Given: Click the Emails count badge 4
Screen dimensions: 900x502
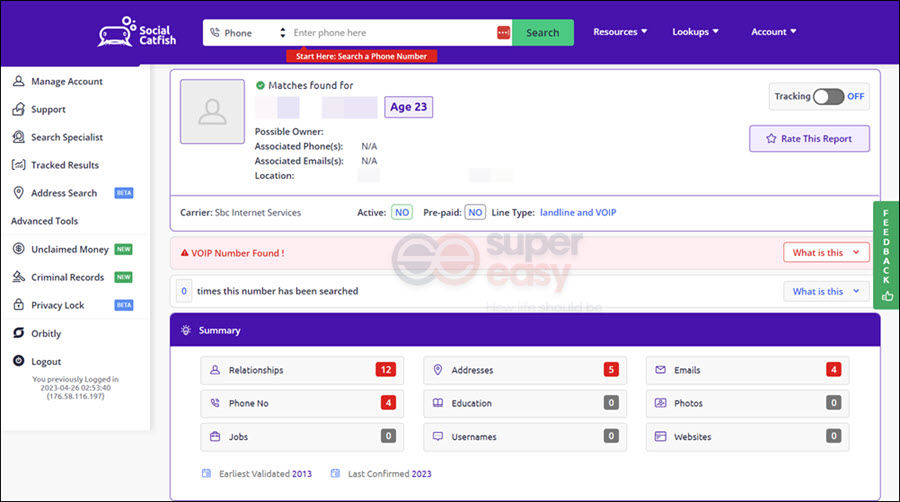Looking at the screenshot, I should pyautogui.click(x=833, y=370).
